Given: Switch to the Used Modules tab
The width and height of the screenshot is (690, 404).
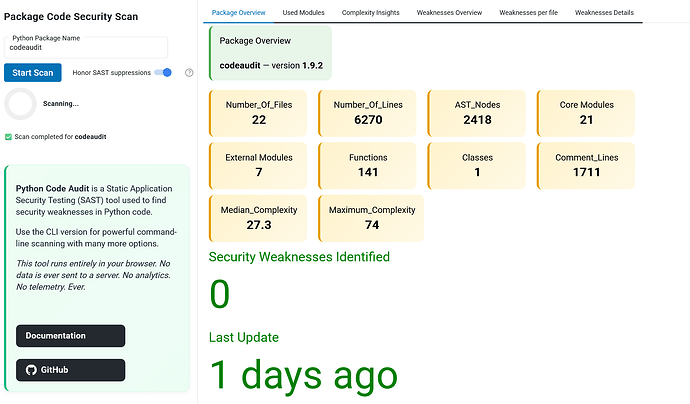Looking at the screenshot, I should [x=303, y=12].
